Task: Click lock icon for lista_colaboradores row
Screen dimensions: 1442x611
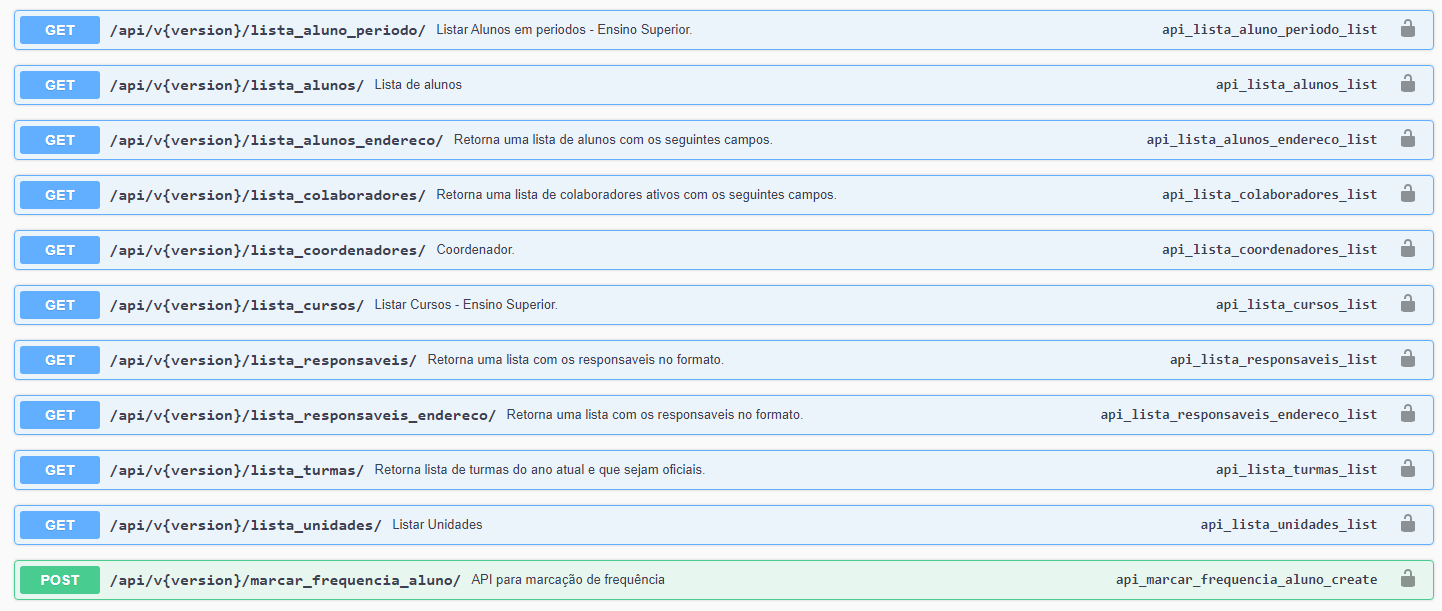Action: pyautogui.click(x=1407, y=194)
